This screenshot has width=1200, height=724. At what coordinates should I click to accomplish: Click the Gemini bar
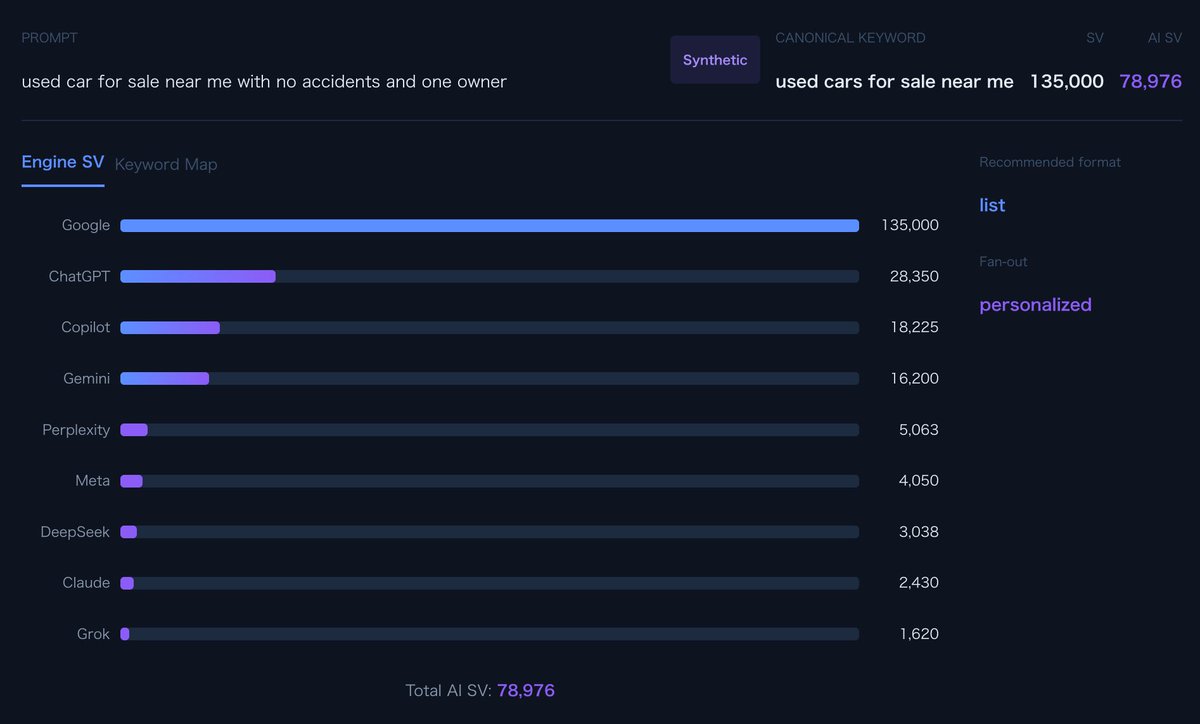click(490, 379)
